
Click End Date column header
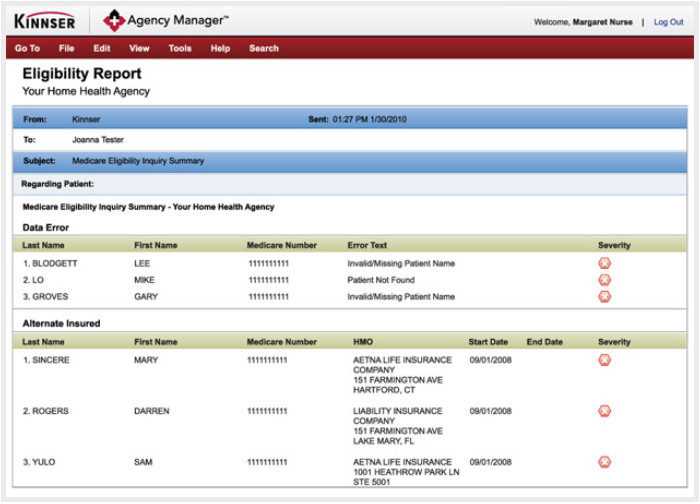click(545, 342)
